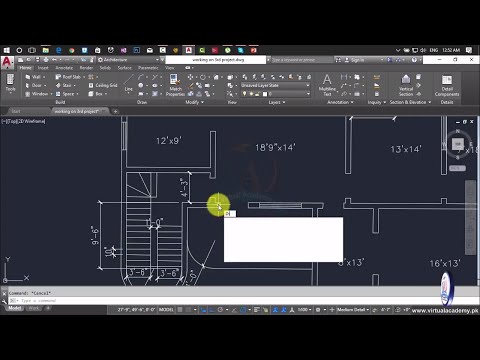Image resolution: width=480 pixels, height=360 pixels.
Task: Switch to the Annotate ribbon tab
Action: click(x=64, y=68)
